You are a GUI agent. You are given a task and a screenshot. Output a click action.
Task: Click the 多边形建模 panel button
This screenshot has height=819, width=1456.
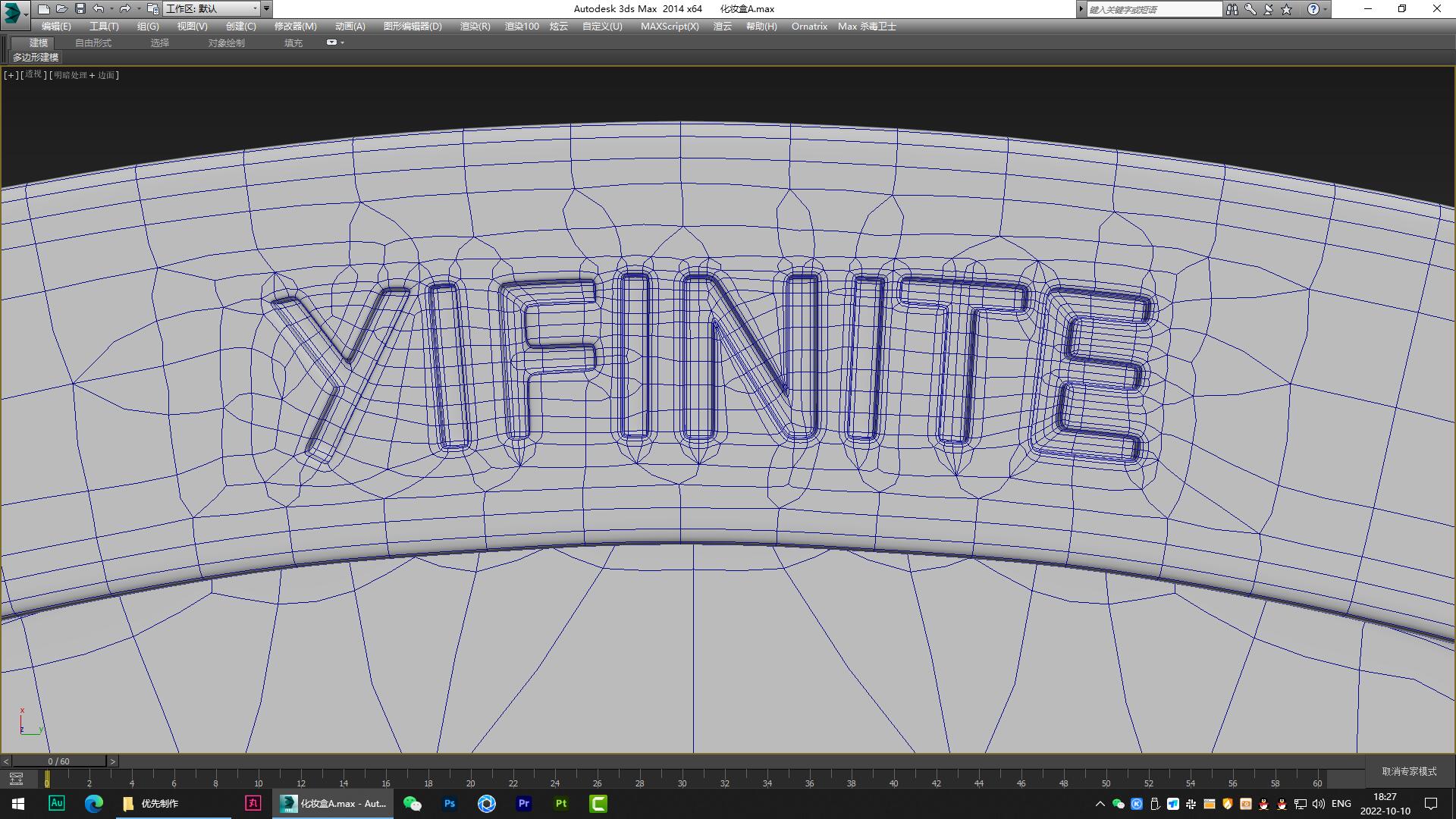click(36, 58)
